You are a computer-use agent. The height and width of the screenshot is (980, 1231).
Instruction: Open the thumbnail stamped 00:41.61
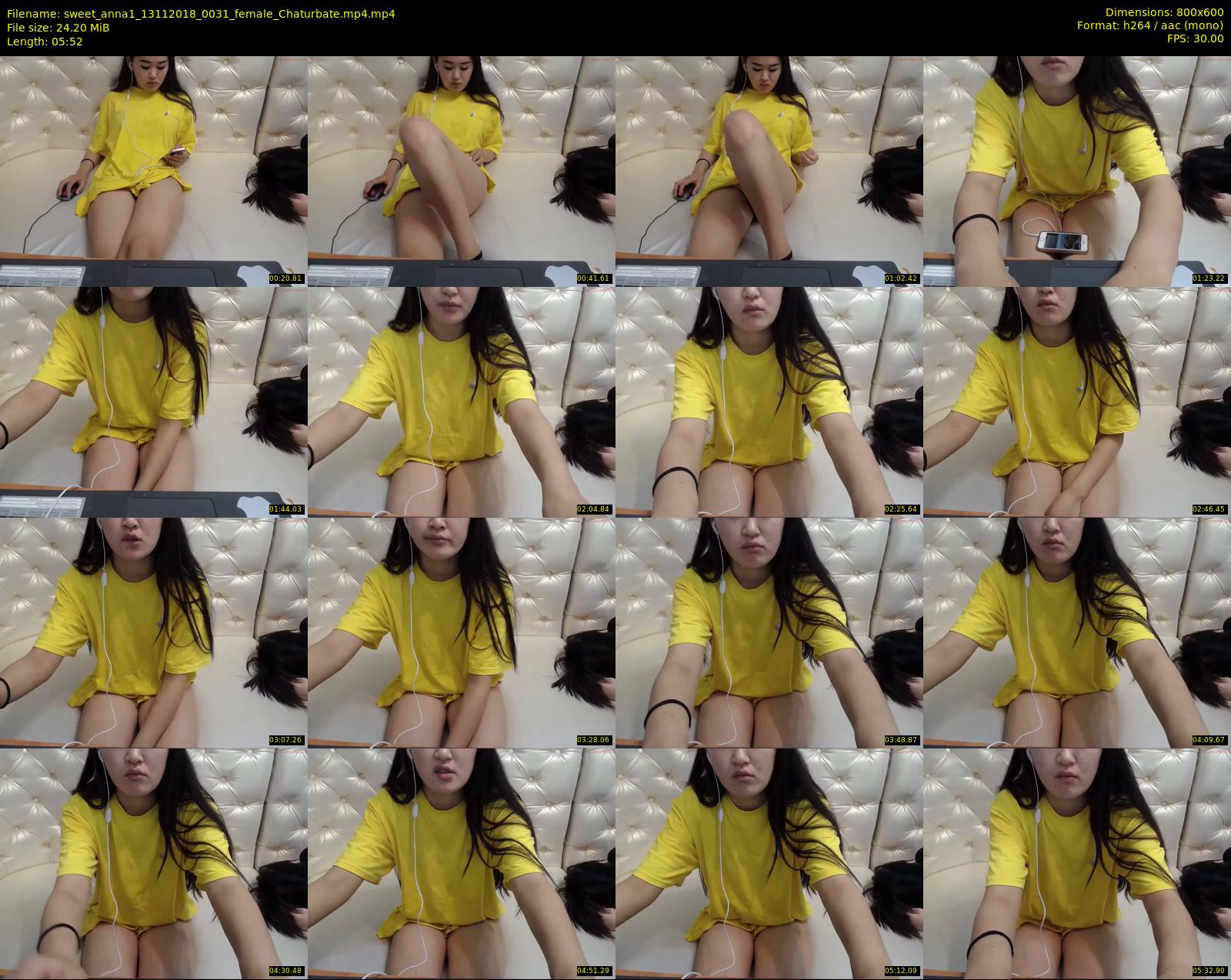[462, 171]
